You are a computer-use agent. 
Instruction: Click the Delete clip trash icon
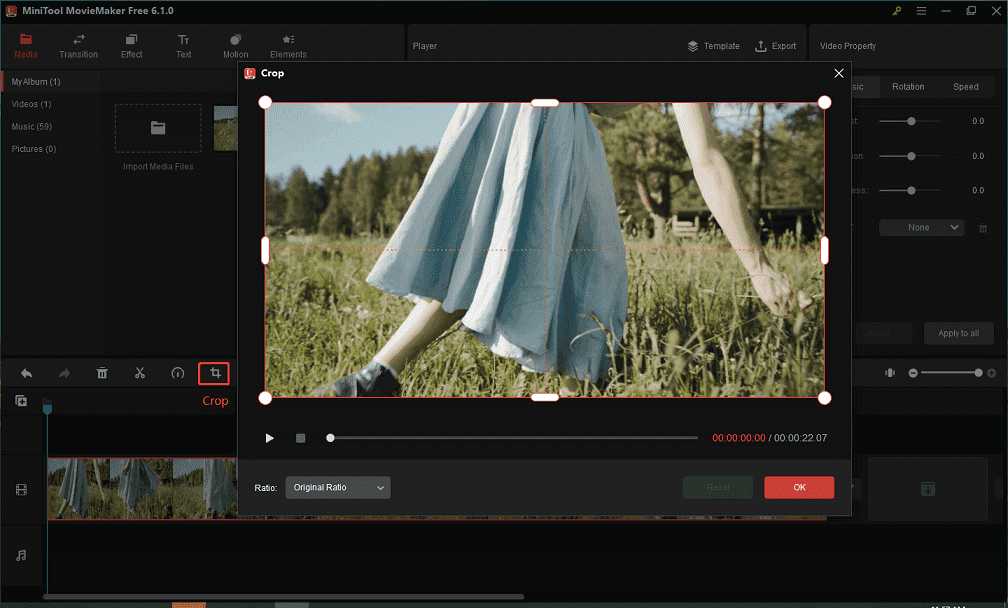coord(102,373)
